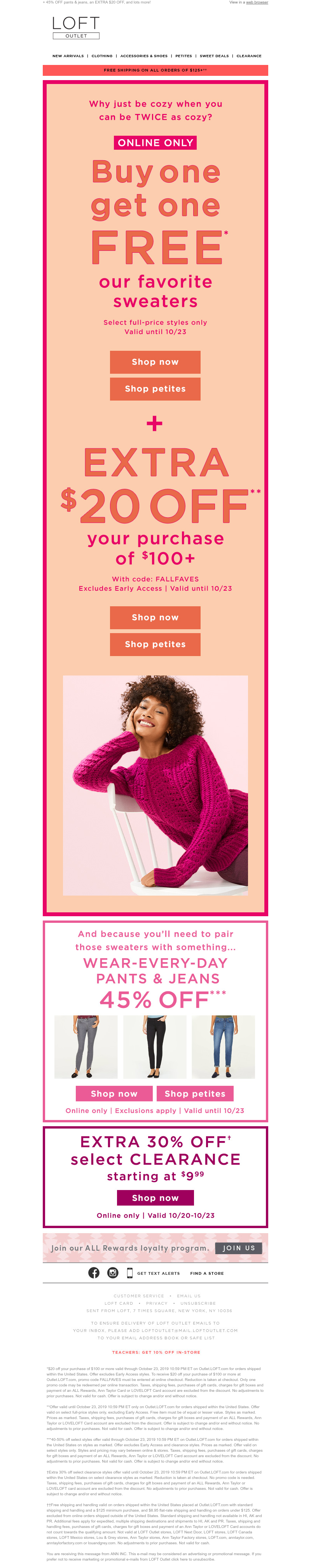Select Accessories & Shoes in navigation

[x=144, y=56]
